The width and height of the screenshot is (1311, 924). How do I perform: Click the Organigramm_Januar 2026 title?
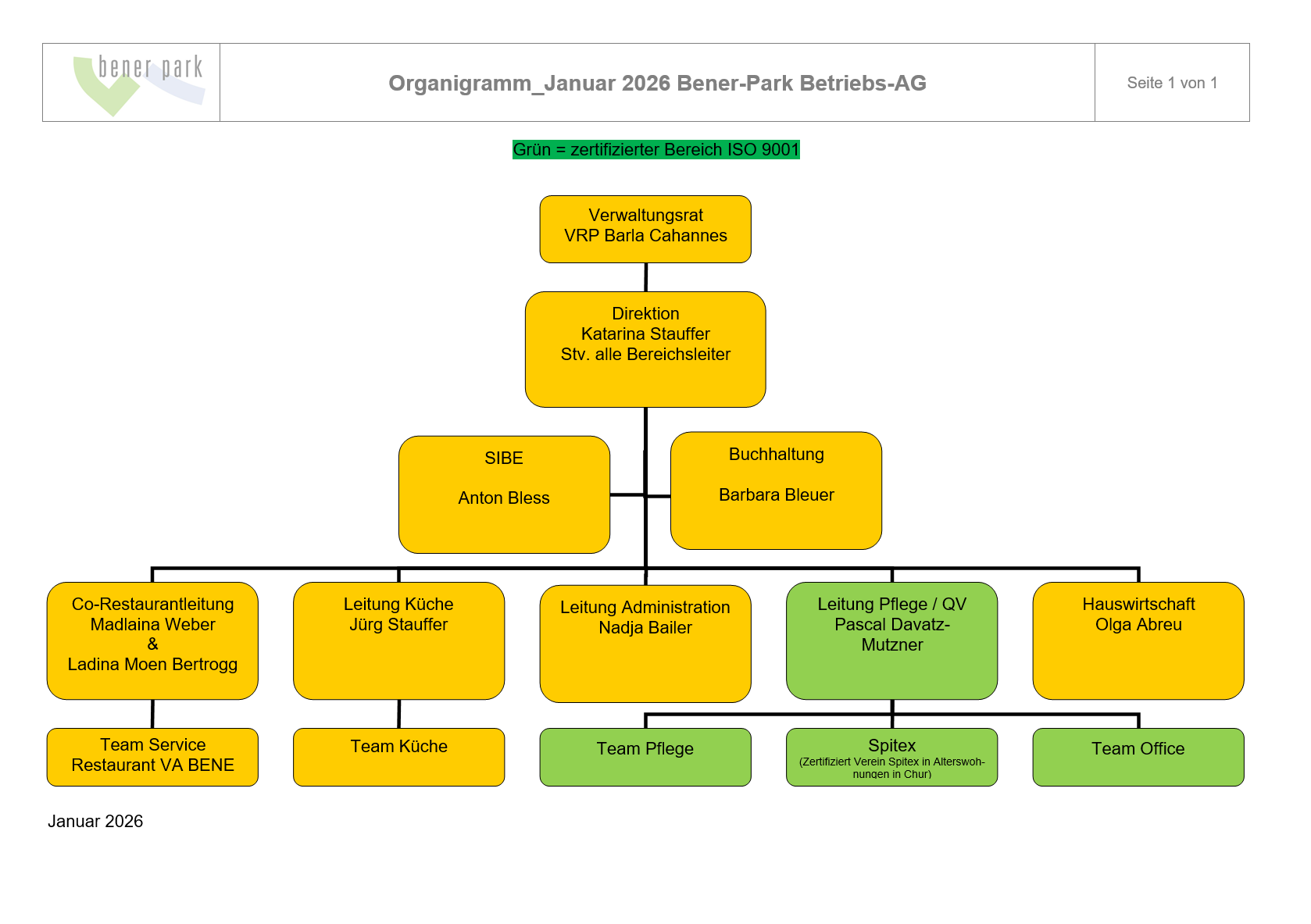coord(657,84)
